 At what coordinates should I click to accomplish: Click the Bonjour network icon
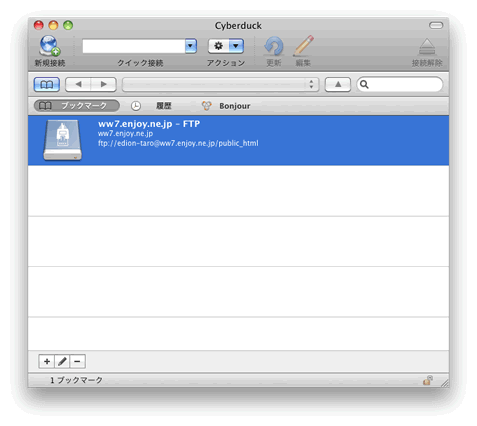(207, 106)
